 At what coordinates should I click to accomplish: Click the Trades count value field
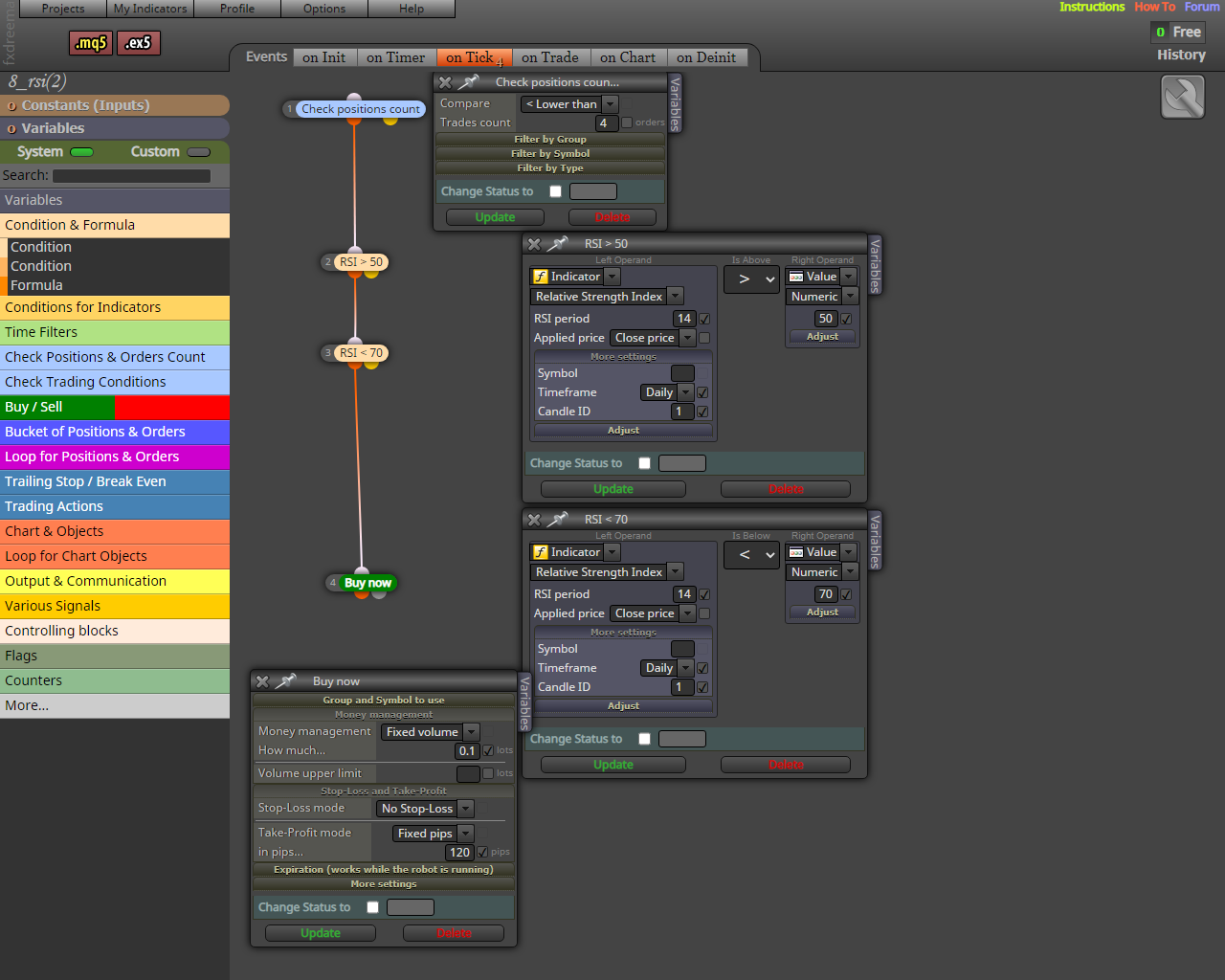tap(608, 122)
